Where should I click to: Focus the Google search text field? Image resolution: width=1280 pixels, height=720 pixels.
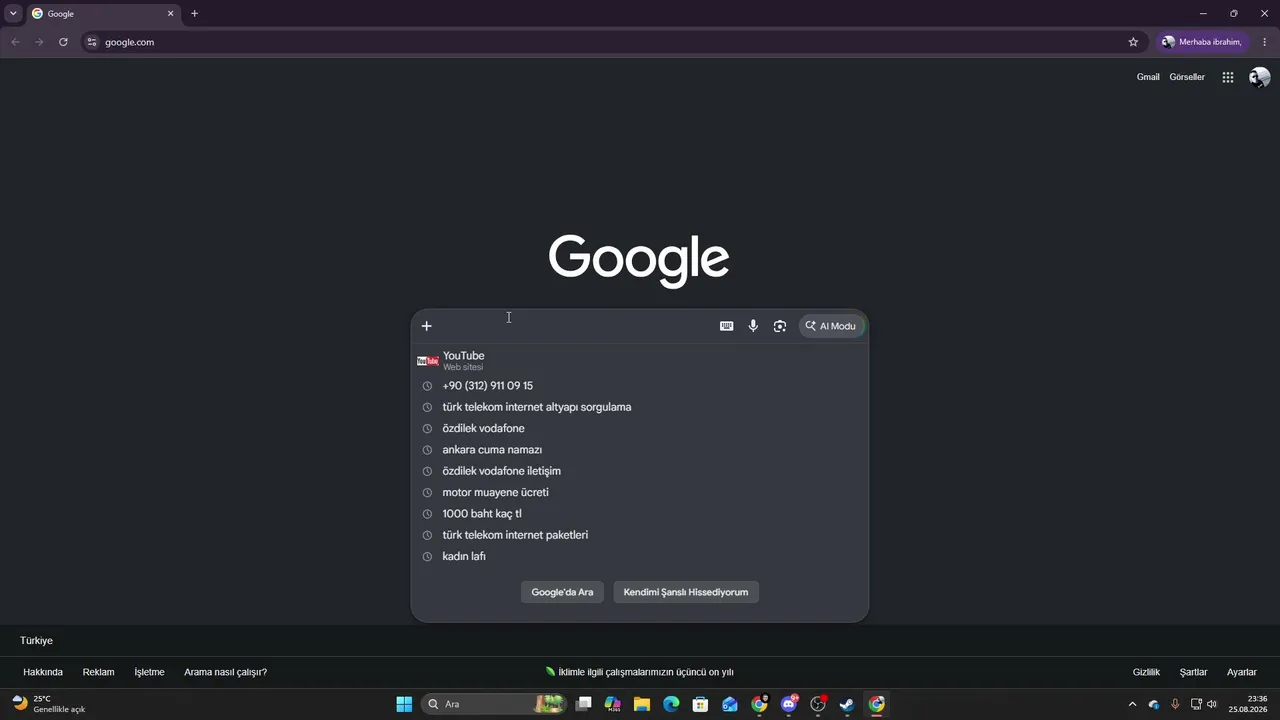point(575,326)
